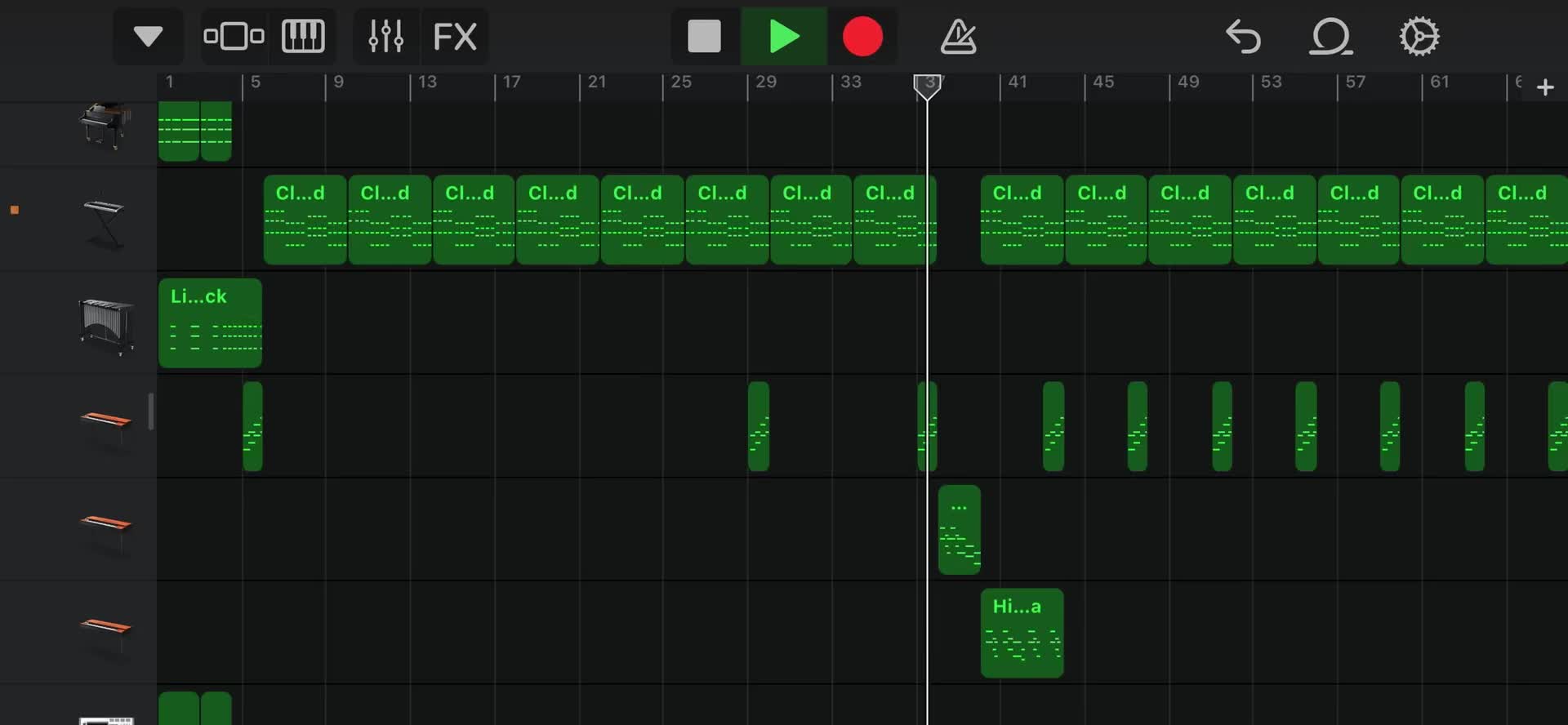This screenshot has height=725, width=1568.
Task: Select the piano track region at bar 1
Action: pyautogui.click(x=179, y=131)
